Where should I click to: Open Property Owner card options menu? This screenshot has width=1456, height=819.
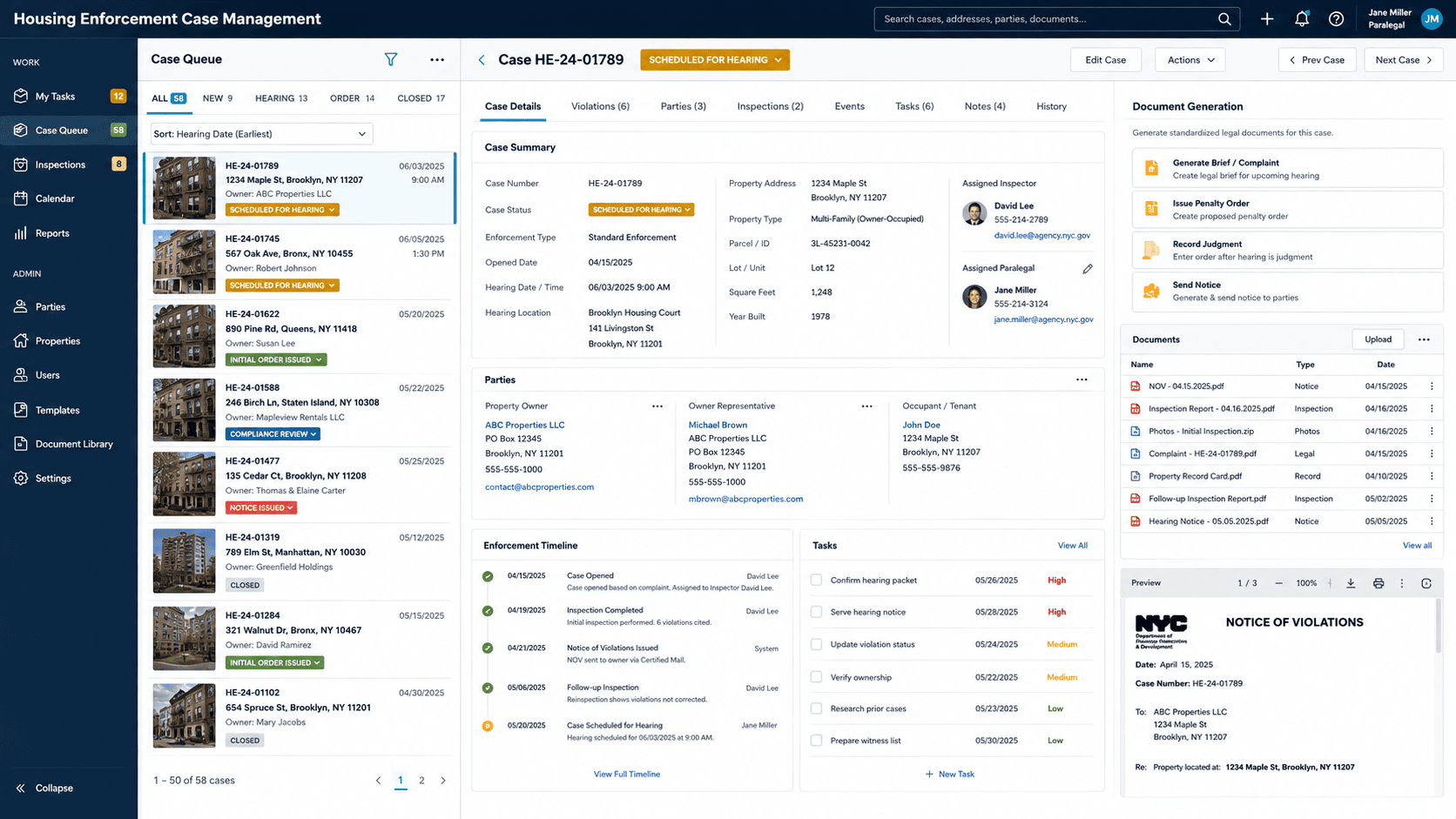657,406
